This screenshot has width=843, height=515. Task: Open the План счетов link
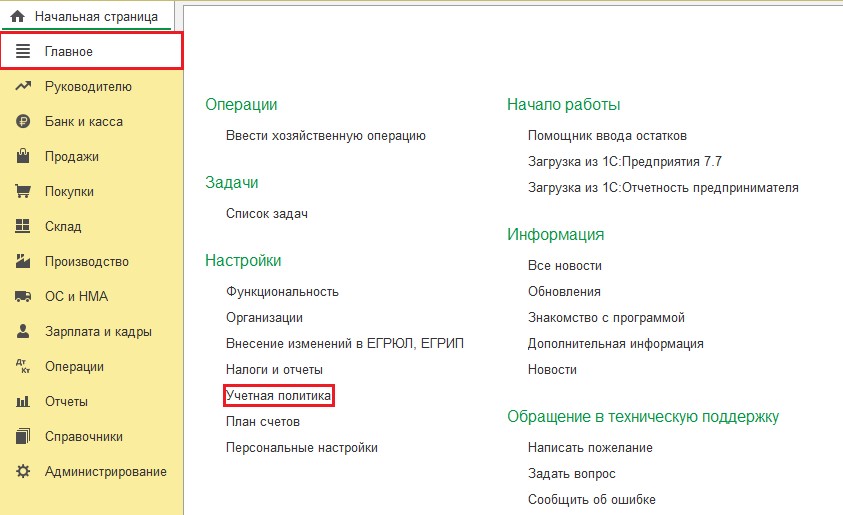(x=263, y=422)
